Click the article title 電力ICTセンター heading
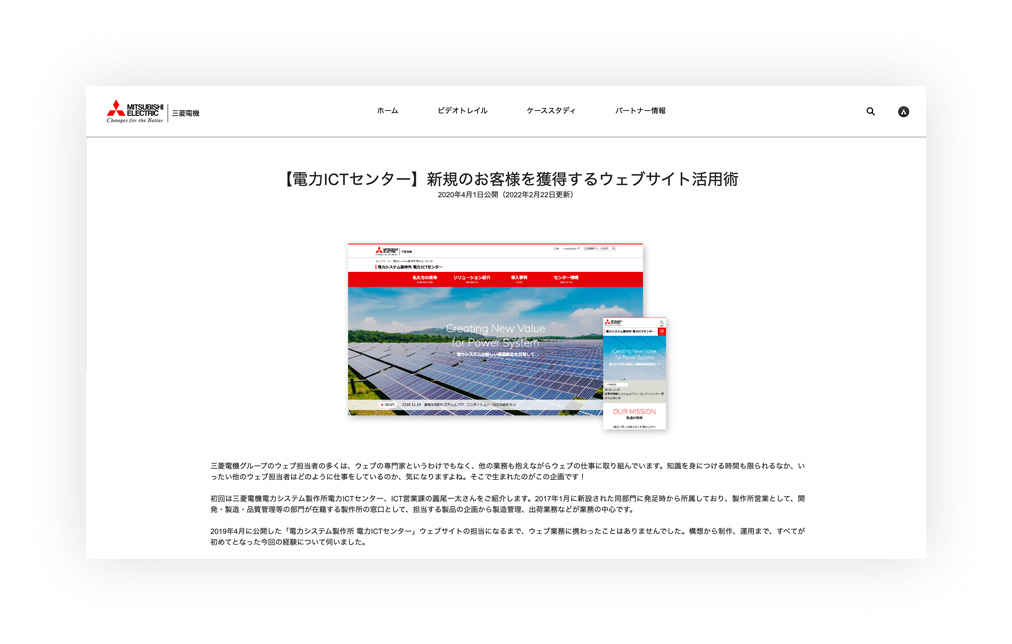Screen dimensions: 1012x644 pyautogui.click(x=508, y=179)
